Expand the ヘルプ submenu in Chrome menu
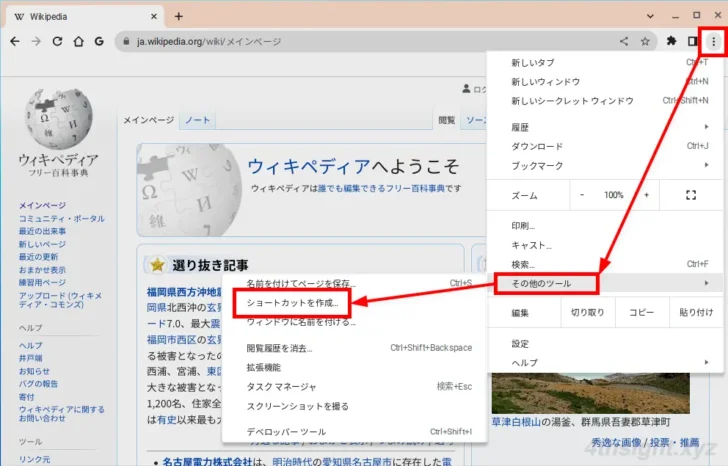This screenshot has width=728, height=466. (605, 363)
